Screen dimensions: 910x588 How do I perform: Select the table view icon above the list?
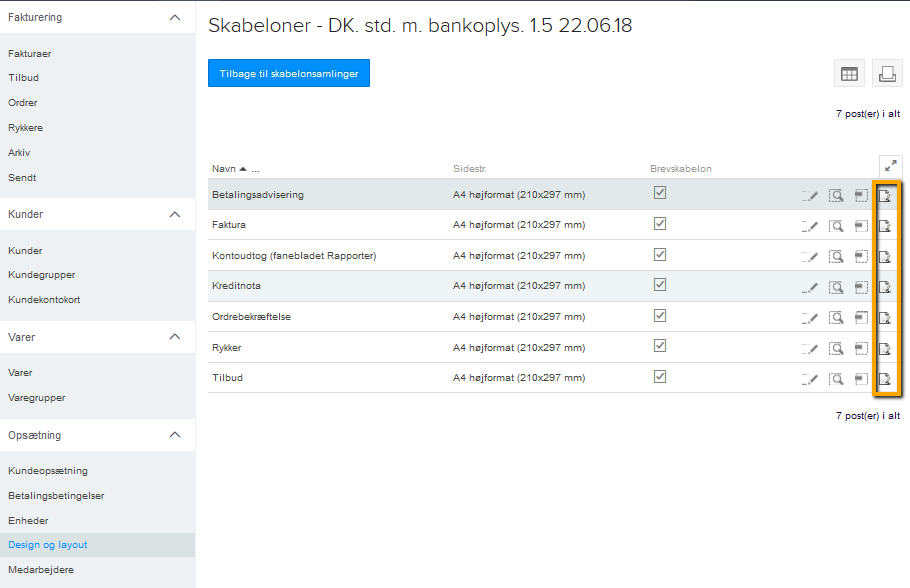[x=848, y=72]
